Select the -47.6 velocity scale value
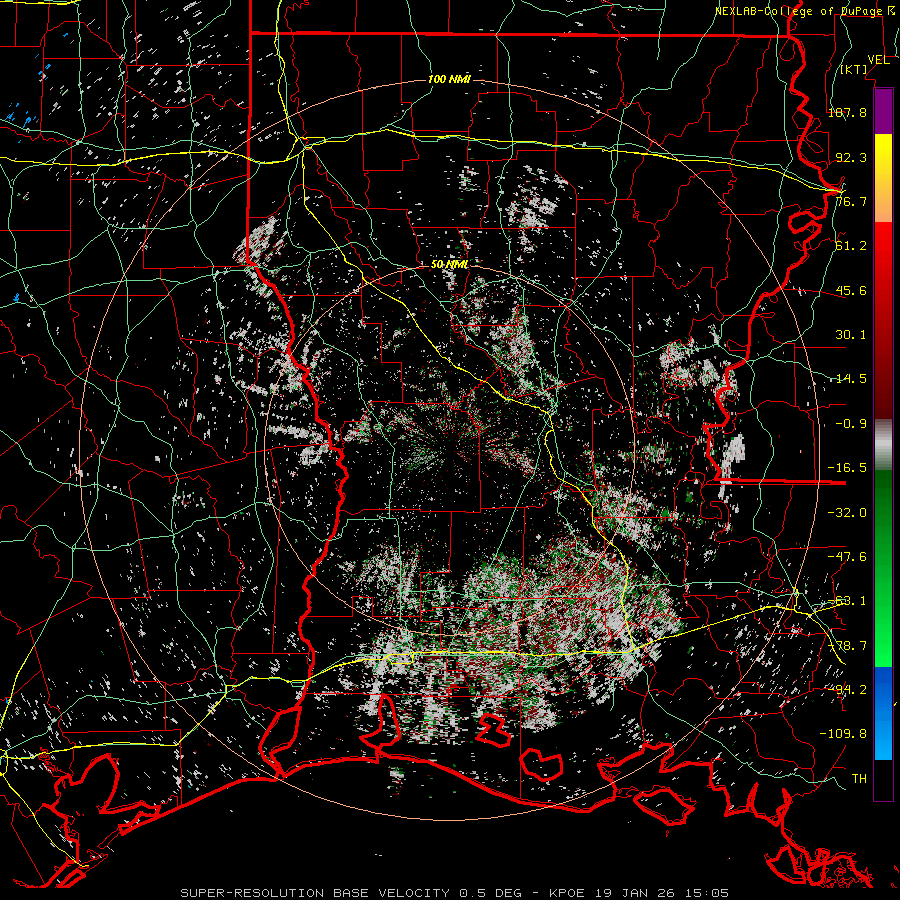The image size is (900, 900). coord(847,557)
